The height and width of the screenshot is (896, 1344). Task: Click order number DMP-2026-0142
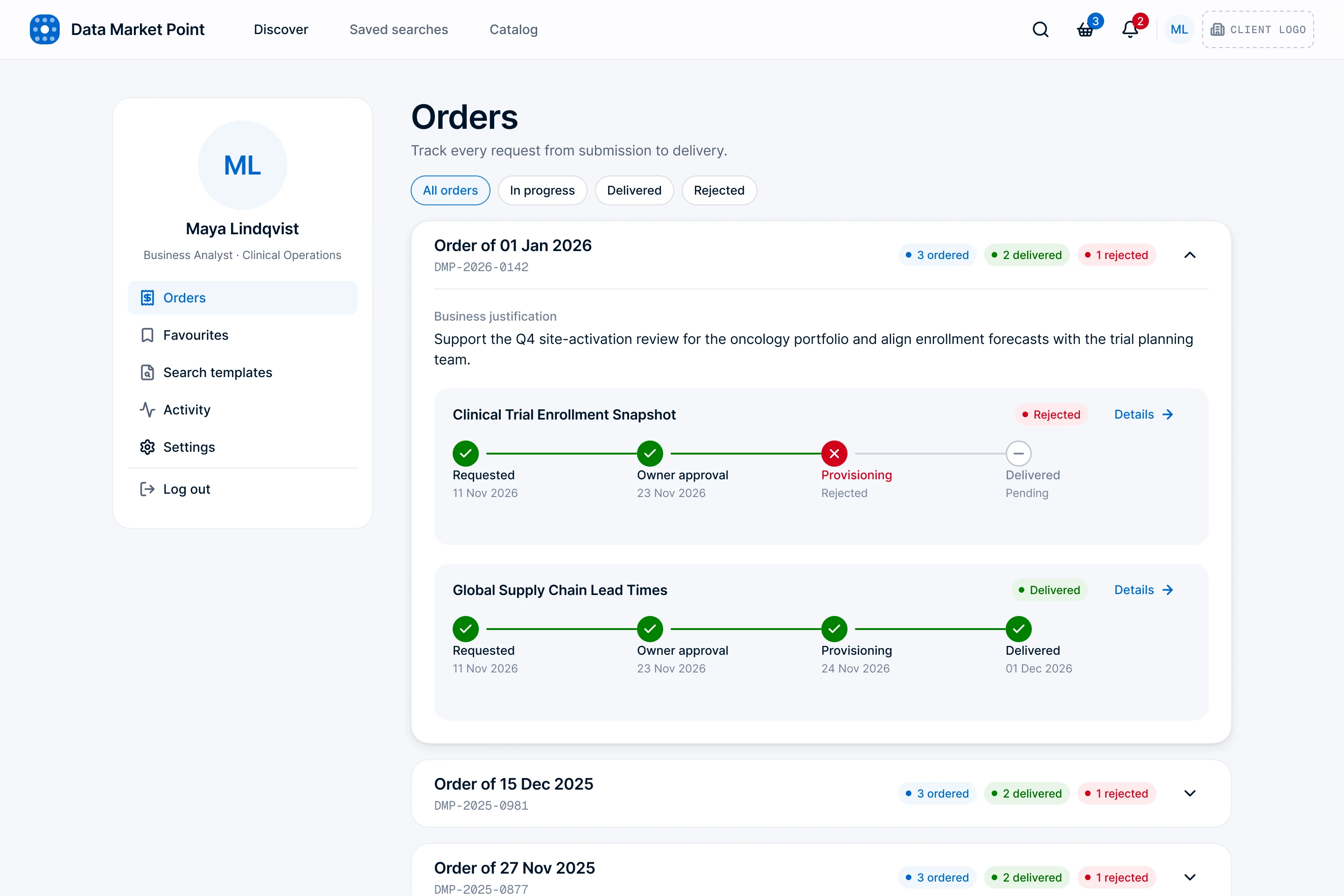coord(481,267)
